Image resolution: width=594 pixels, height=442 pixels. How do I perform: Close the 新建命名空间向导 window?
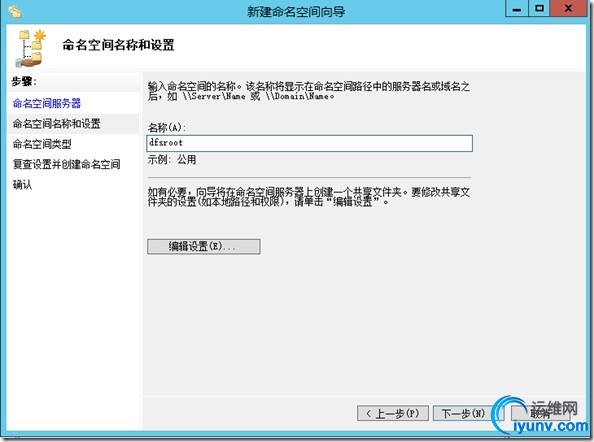[x=568, y=8]
